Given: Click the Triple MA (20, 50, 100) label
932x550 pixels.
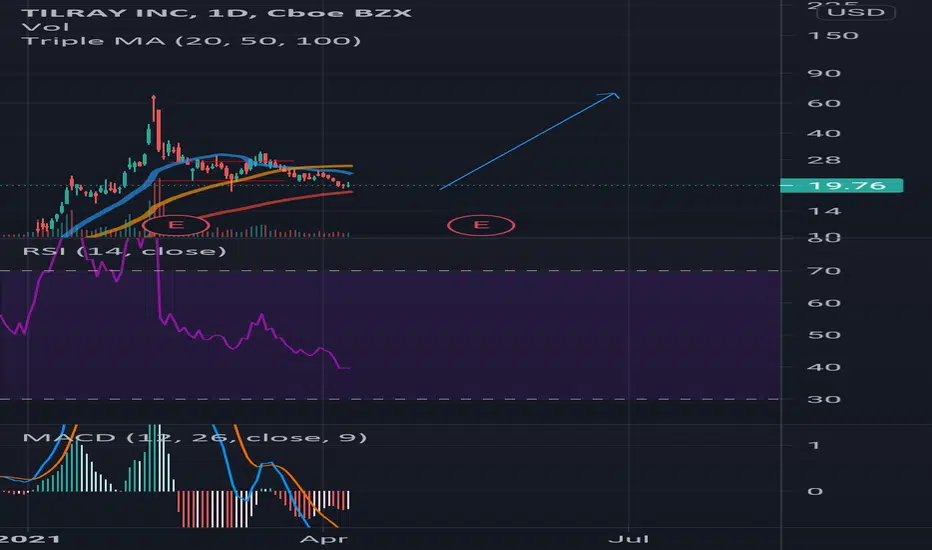Looking at the screenshot, I should click(191, 40).
